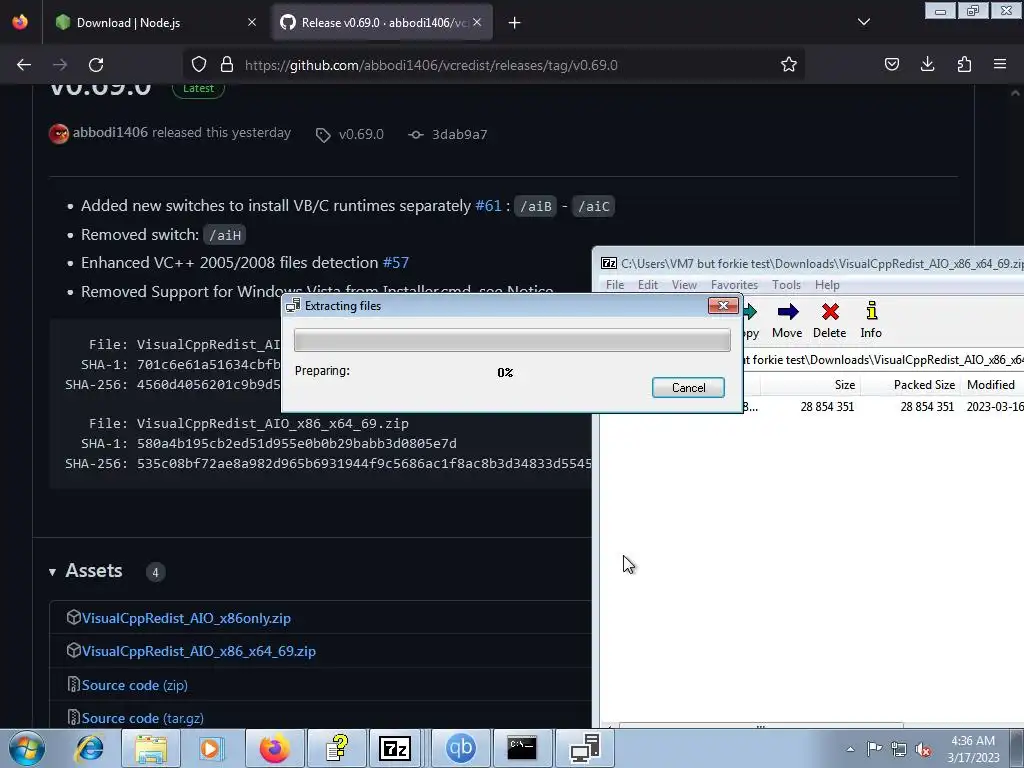Switch to Release v0.69.0 tab
The width and height of the screenshot is (1024, 768).
point(382,23)
